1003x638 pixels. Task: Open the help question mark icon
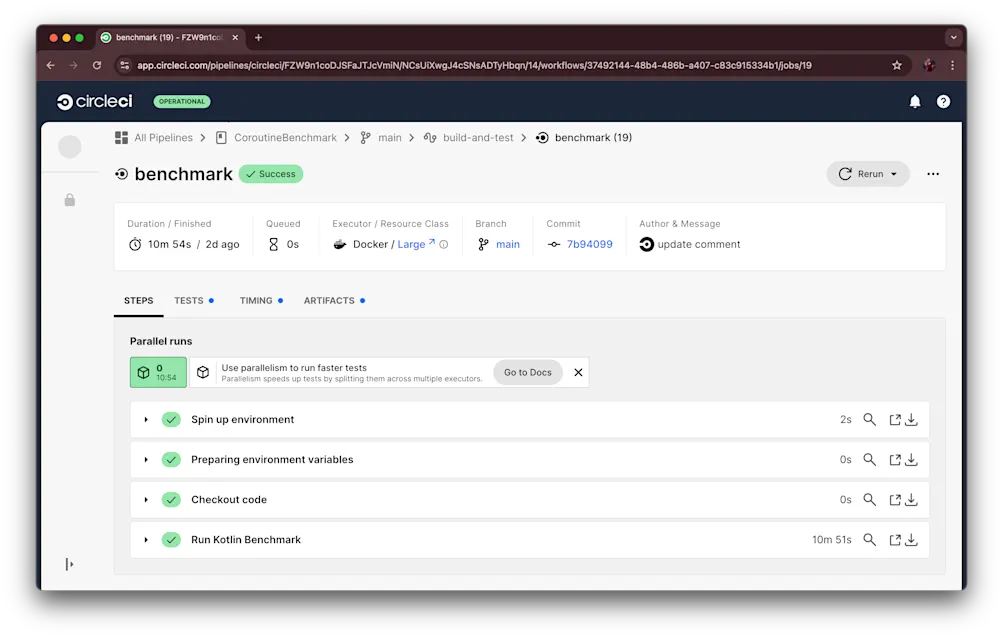click(x=942, y=101)
